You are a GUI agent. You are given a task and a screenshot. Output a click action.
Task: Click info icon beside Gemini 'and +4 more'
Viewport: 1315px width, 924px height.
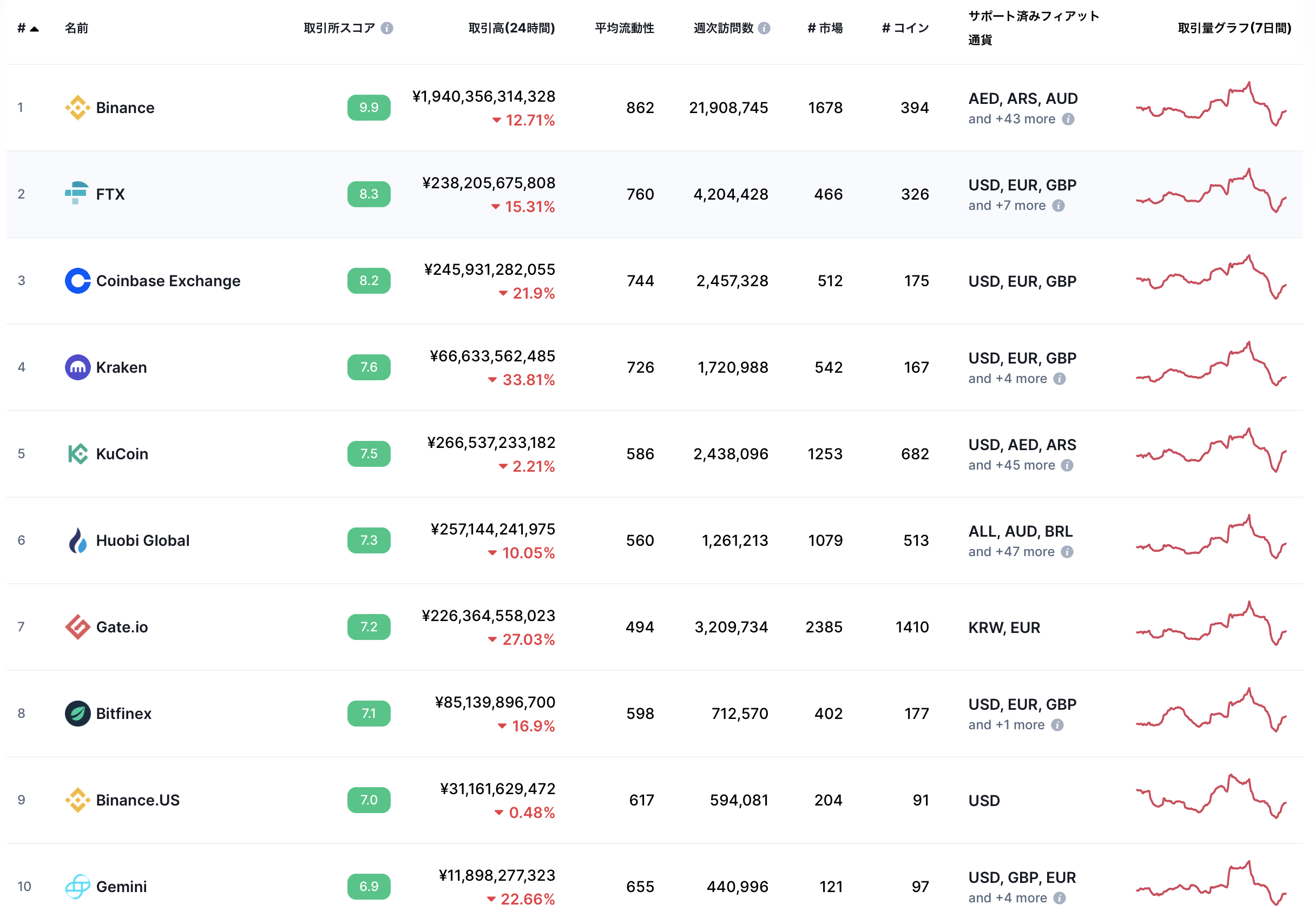pyautogui.click(x=1060, y=897)
